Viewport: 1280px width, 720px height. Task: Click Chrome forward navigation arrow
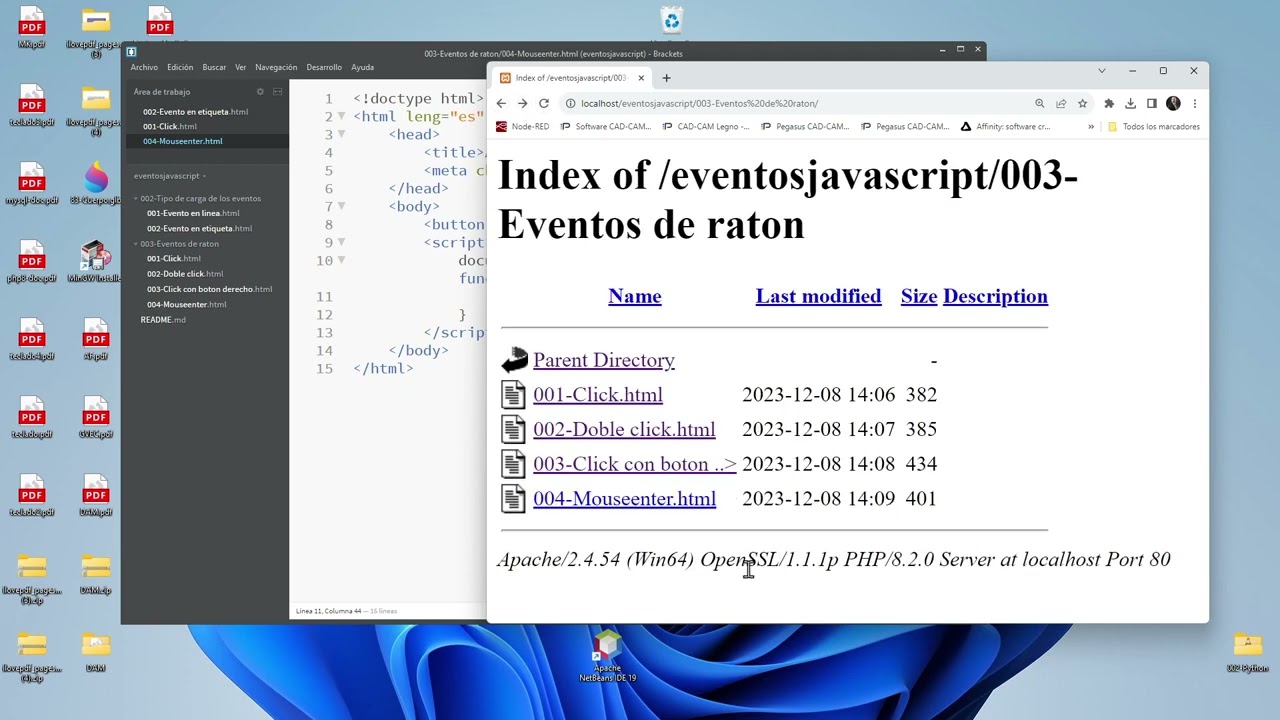click(522, 103)
